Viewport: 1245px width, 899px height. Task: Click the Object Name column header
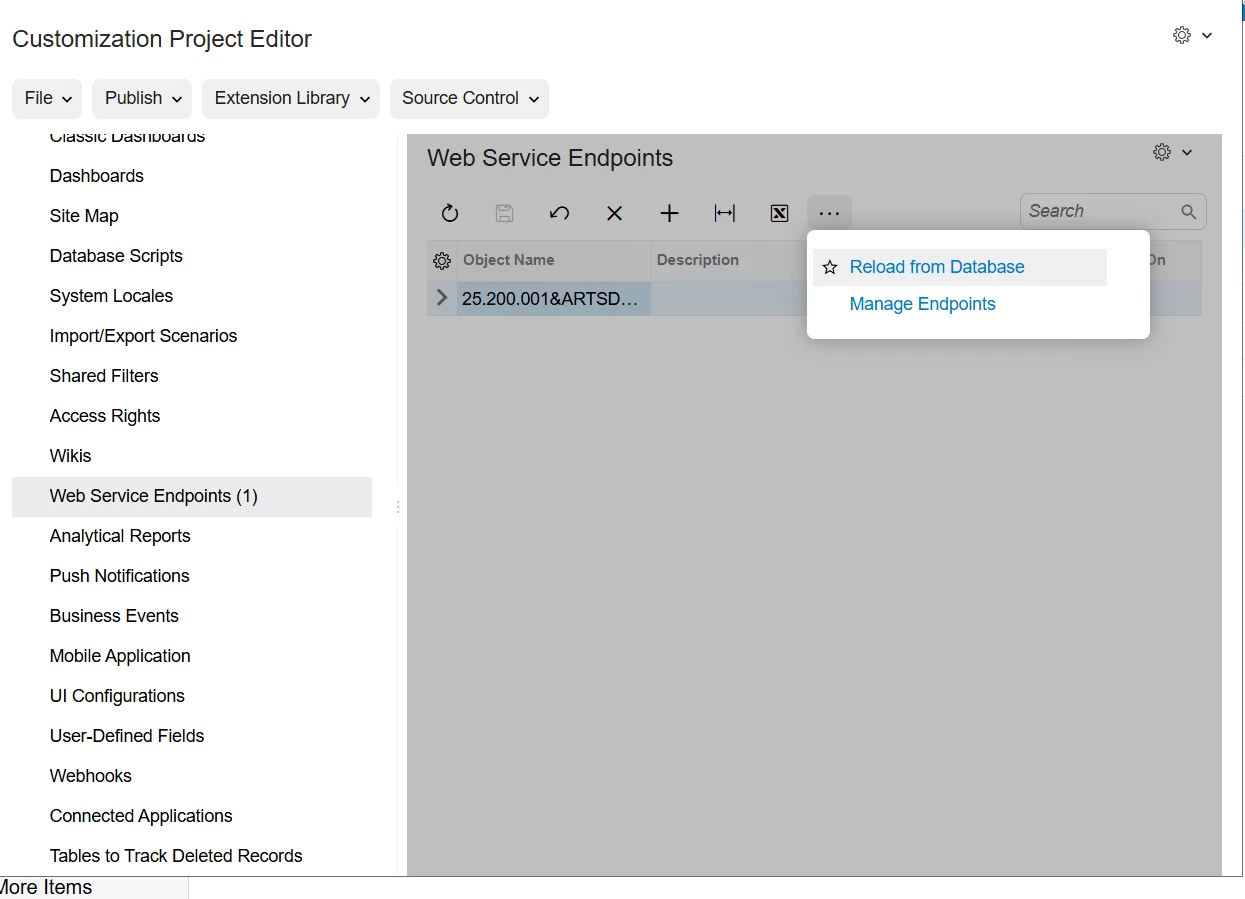coord(509,260)
